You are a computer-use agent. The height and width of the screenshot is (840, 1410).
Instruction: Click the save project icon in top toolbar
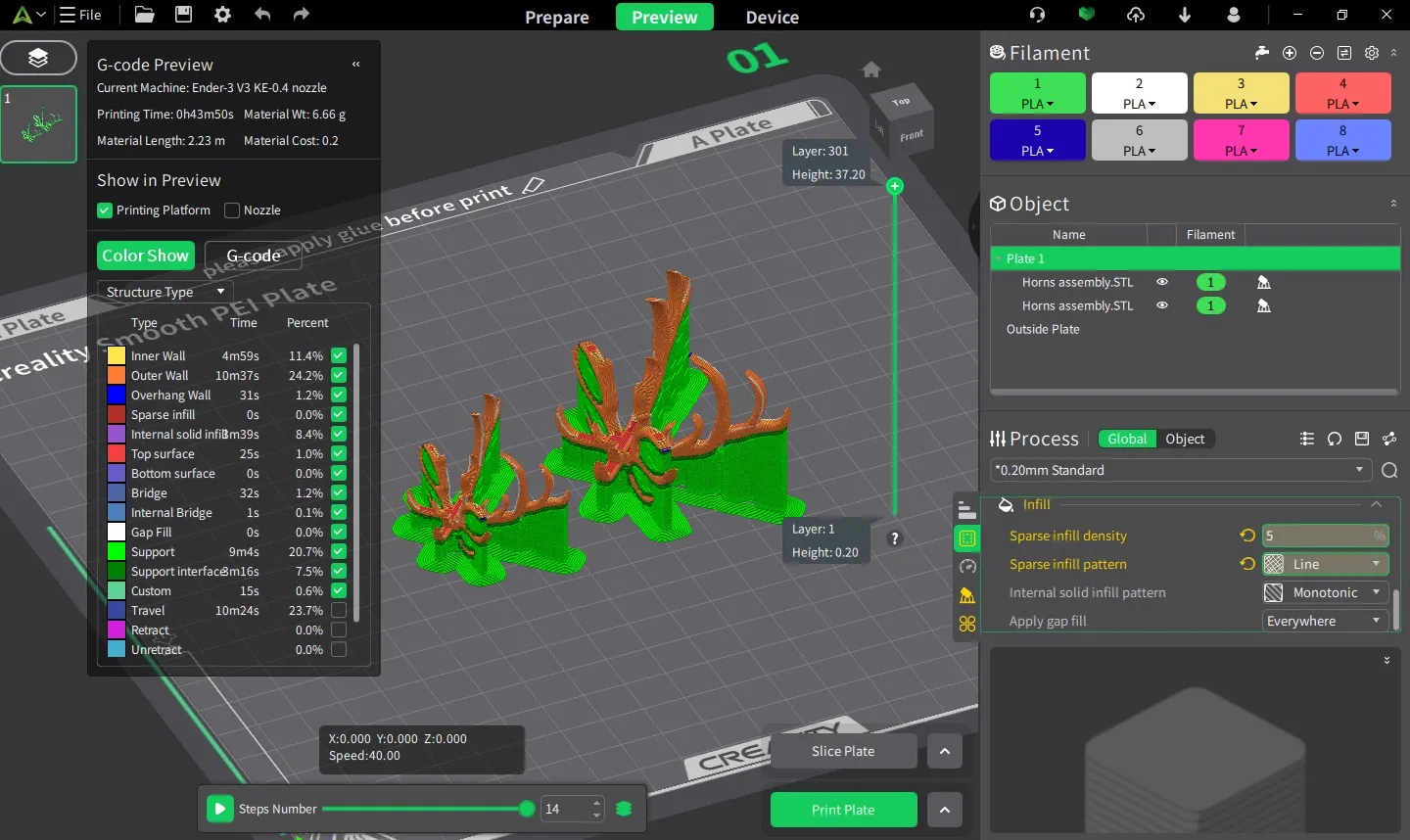(x=183, y=15)
